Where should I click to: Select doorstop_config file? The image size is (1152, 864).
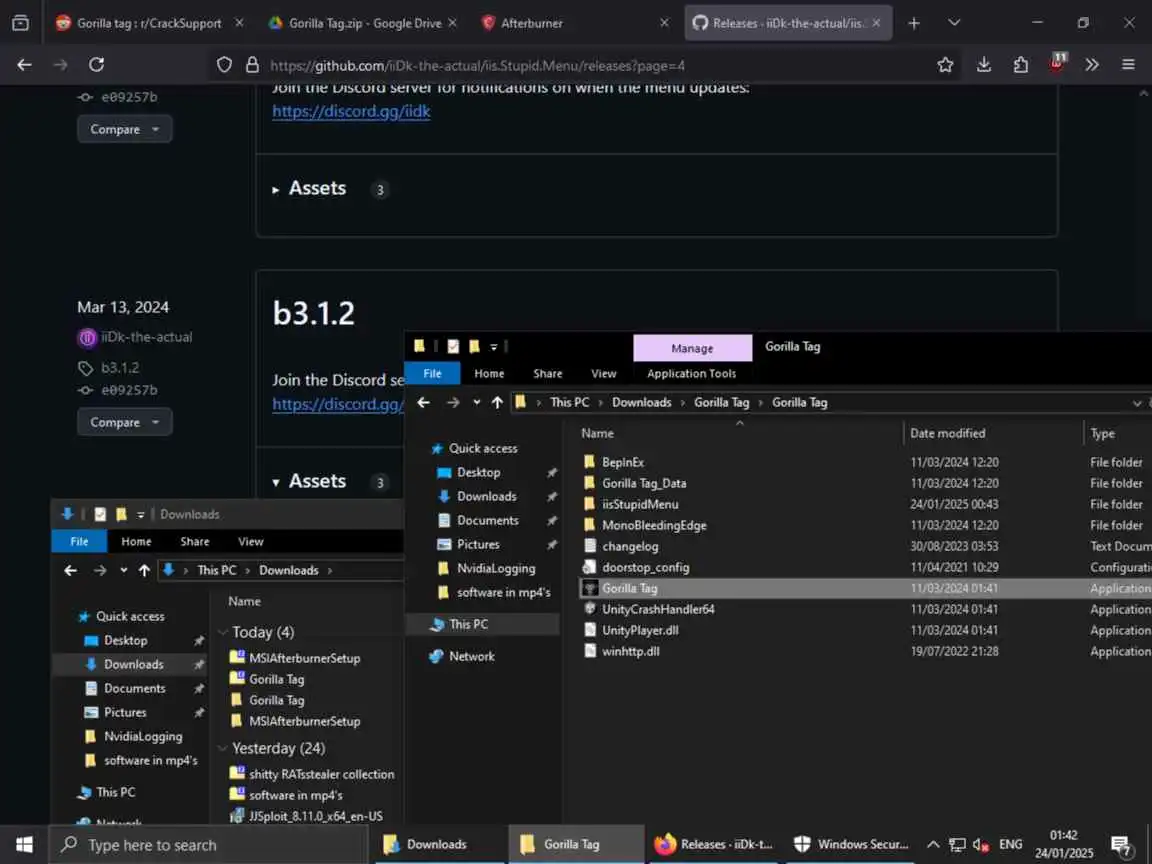point(645,567)
